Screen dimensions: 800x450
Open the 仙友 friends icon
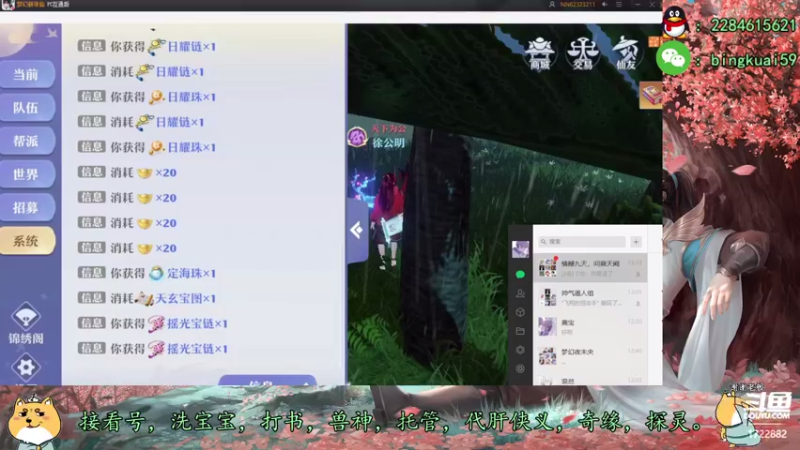(626, 53)
